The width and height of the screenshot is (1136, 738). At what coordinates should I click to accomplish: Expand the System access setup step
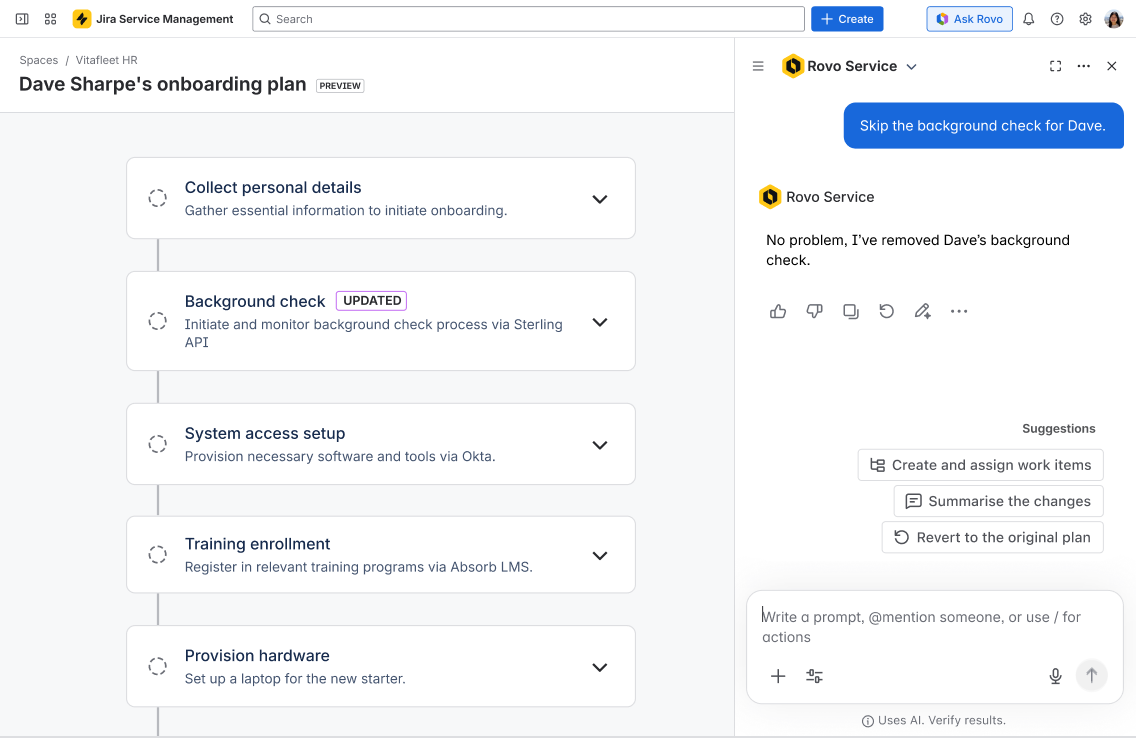600,445
